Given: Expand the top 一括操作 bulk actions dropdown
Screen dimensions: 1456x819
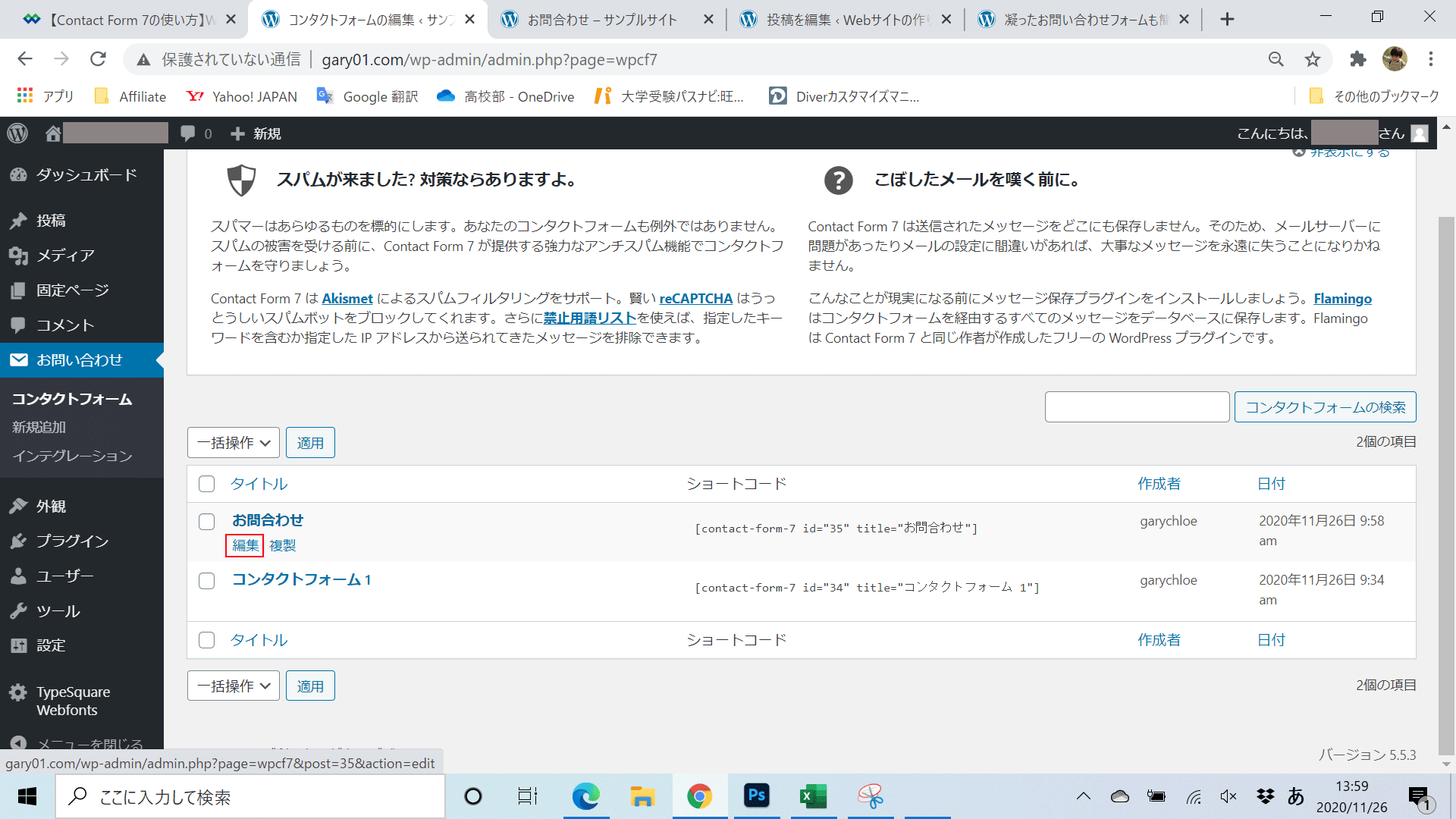Looking at the screenshot, I should pyautogui.click(x=233, y=443).
